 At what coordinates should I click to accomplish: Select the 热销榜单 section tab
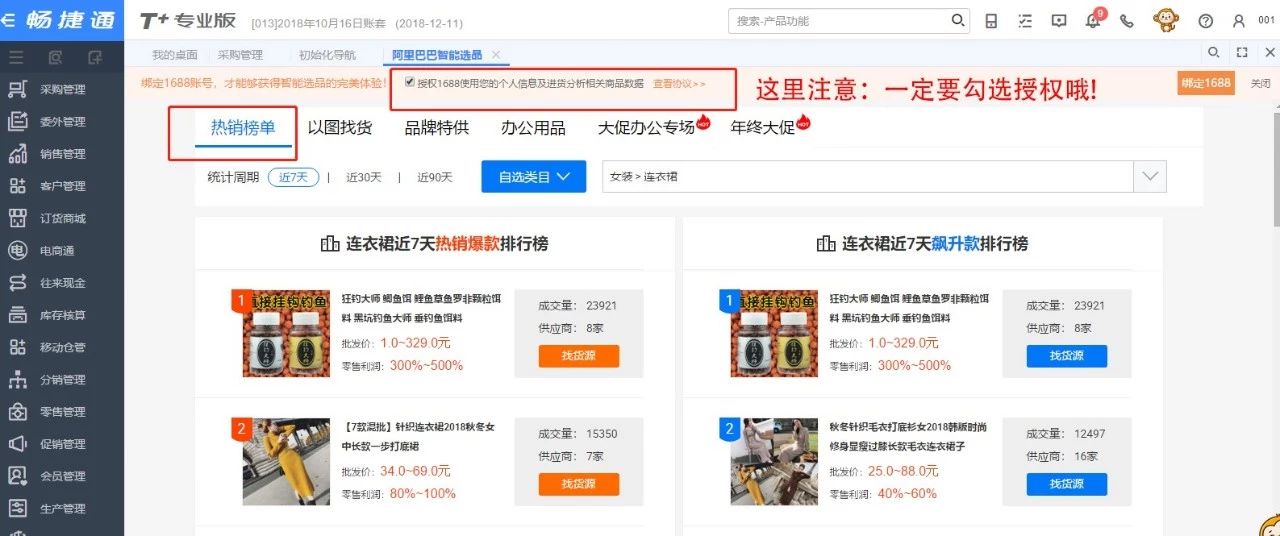pyautogui.click(x=242, y=127)
